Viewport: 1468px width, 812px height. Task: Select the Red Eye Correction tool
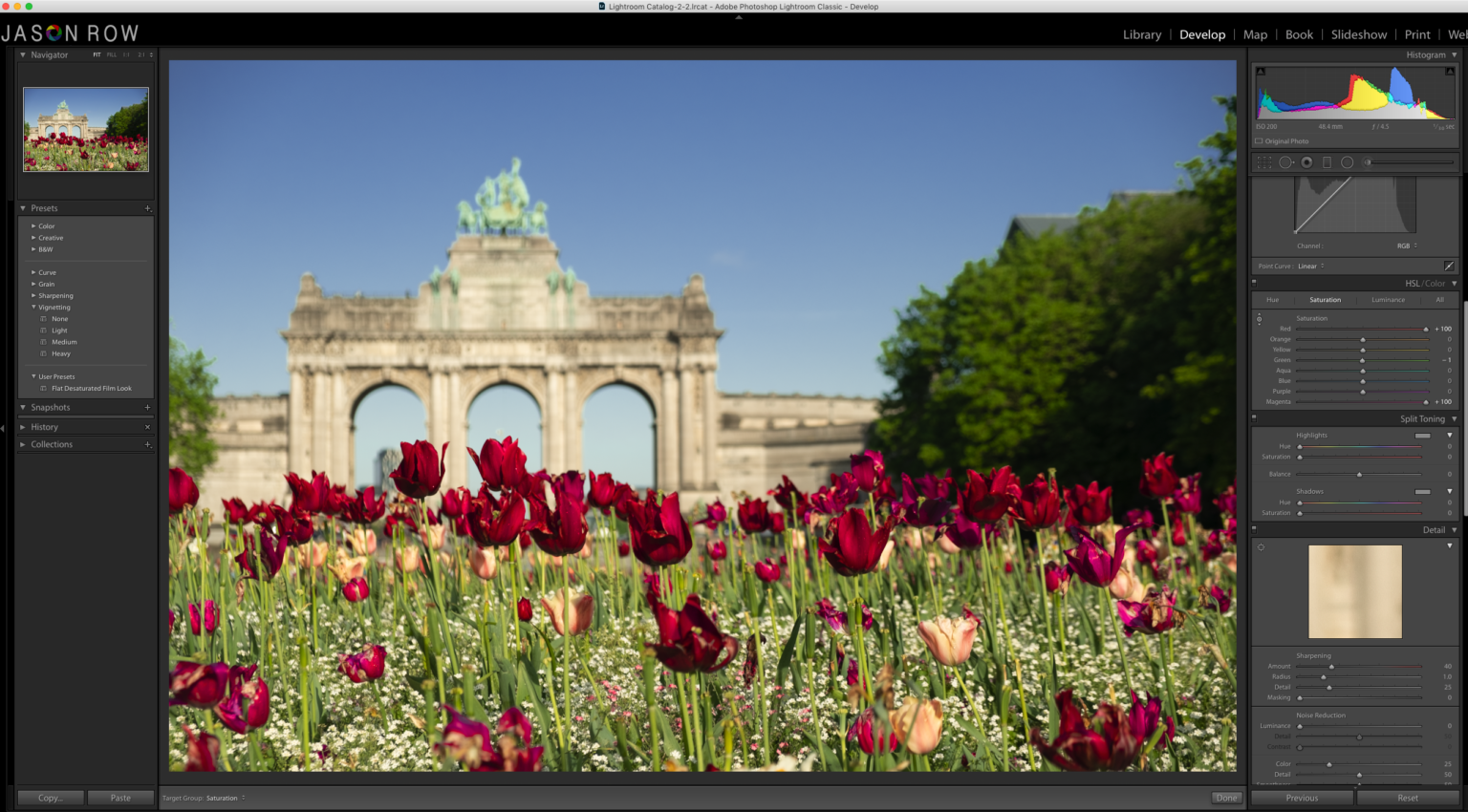coord(1306,162)
